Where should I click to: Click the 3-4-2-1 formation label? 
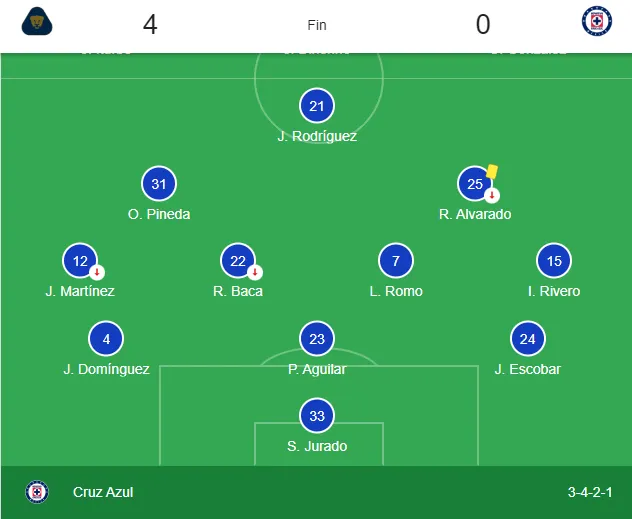[590, 492]
